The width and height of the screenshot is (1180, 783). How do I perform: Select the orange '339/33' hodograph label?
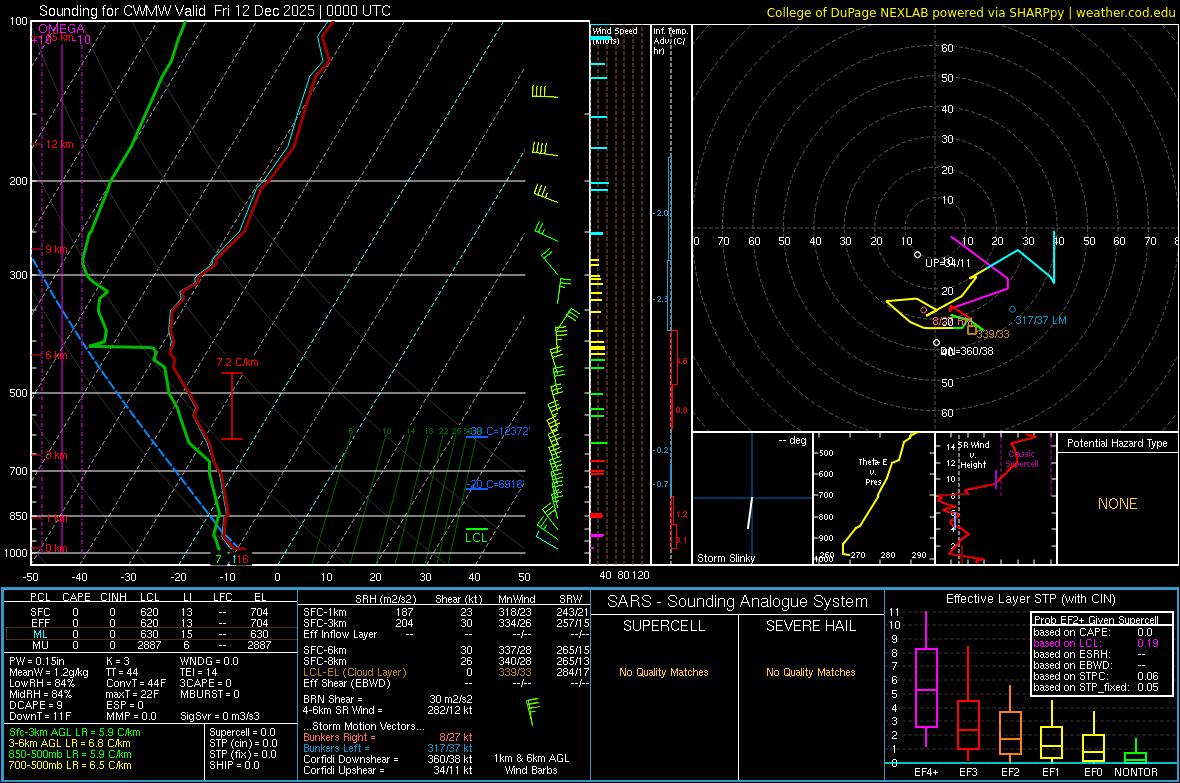(993, 334)
